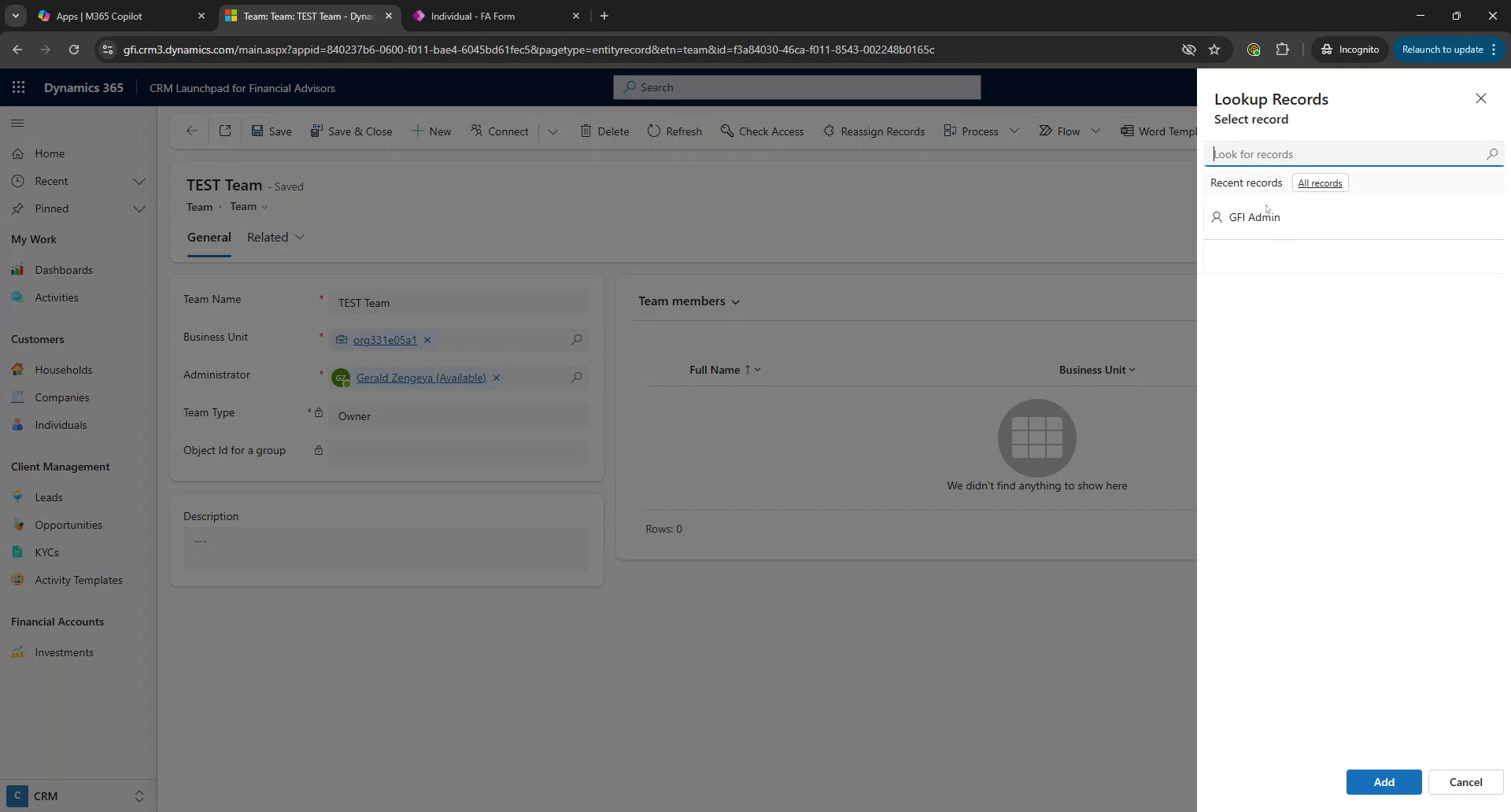Screen dimensions: 1511x812
Task: Run Check Access on the record
Action: pos(762,131)
